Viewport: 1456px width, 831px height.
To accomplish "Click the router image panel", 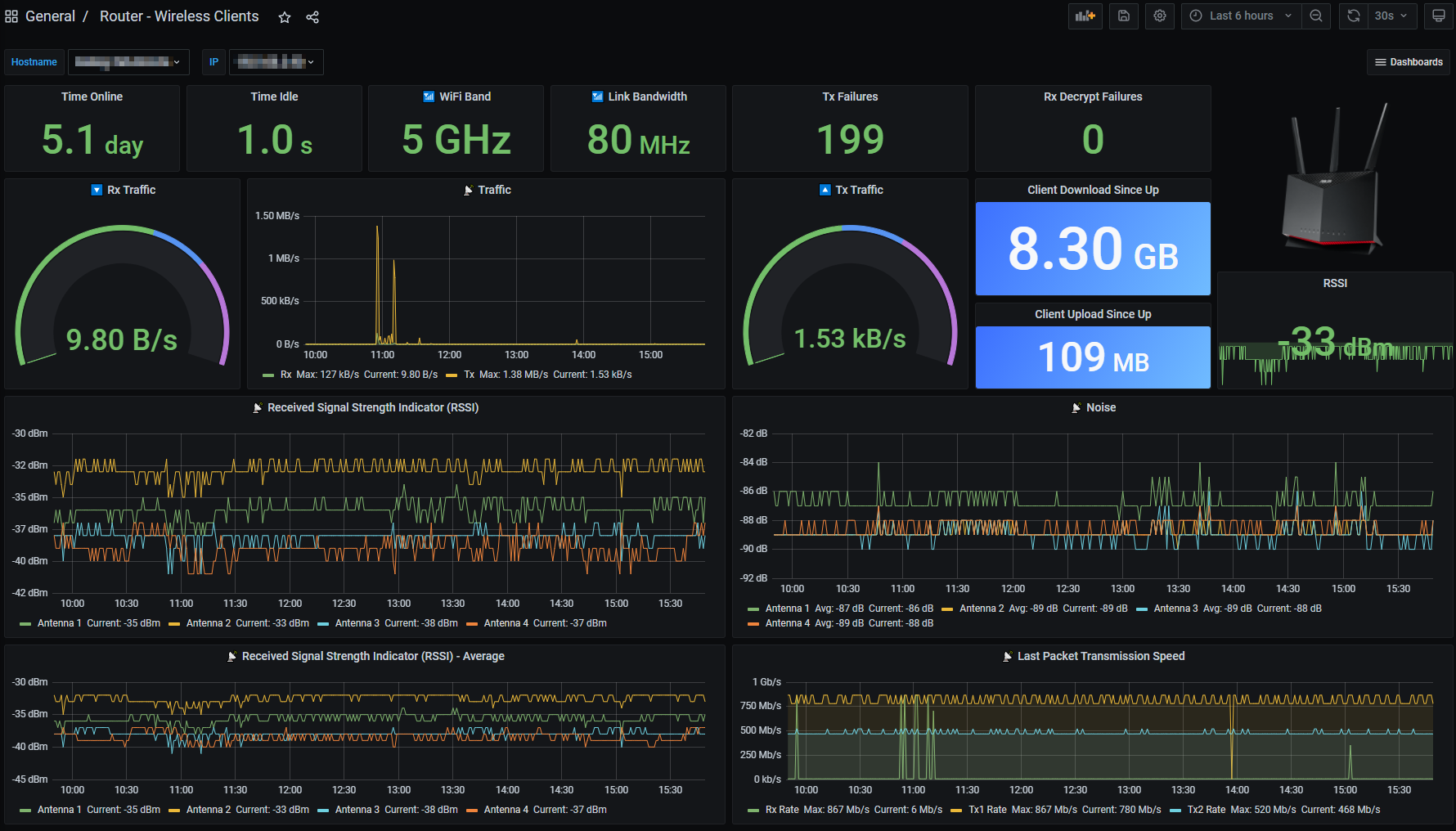I will [x=1335, y=178].
